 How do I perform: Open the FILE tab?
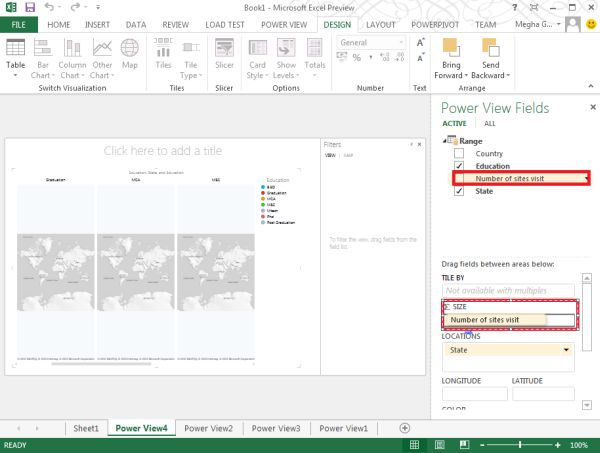point(19,24)
